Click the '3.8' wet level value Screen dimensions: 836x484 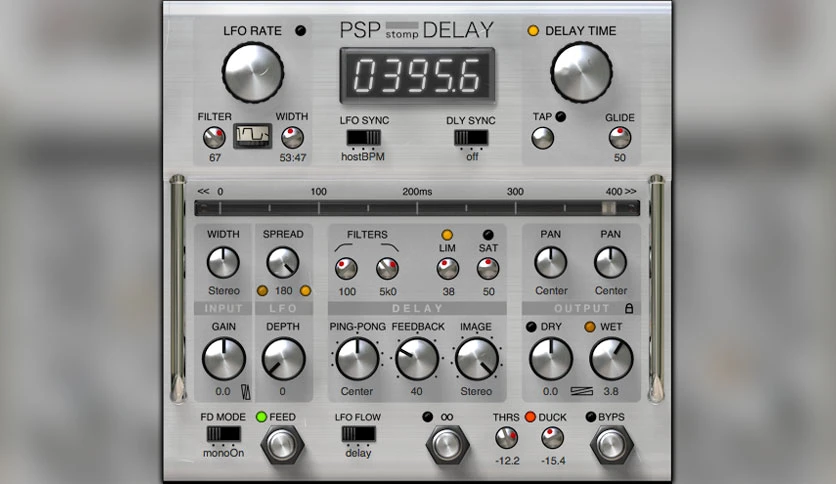(611, 392)
